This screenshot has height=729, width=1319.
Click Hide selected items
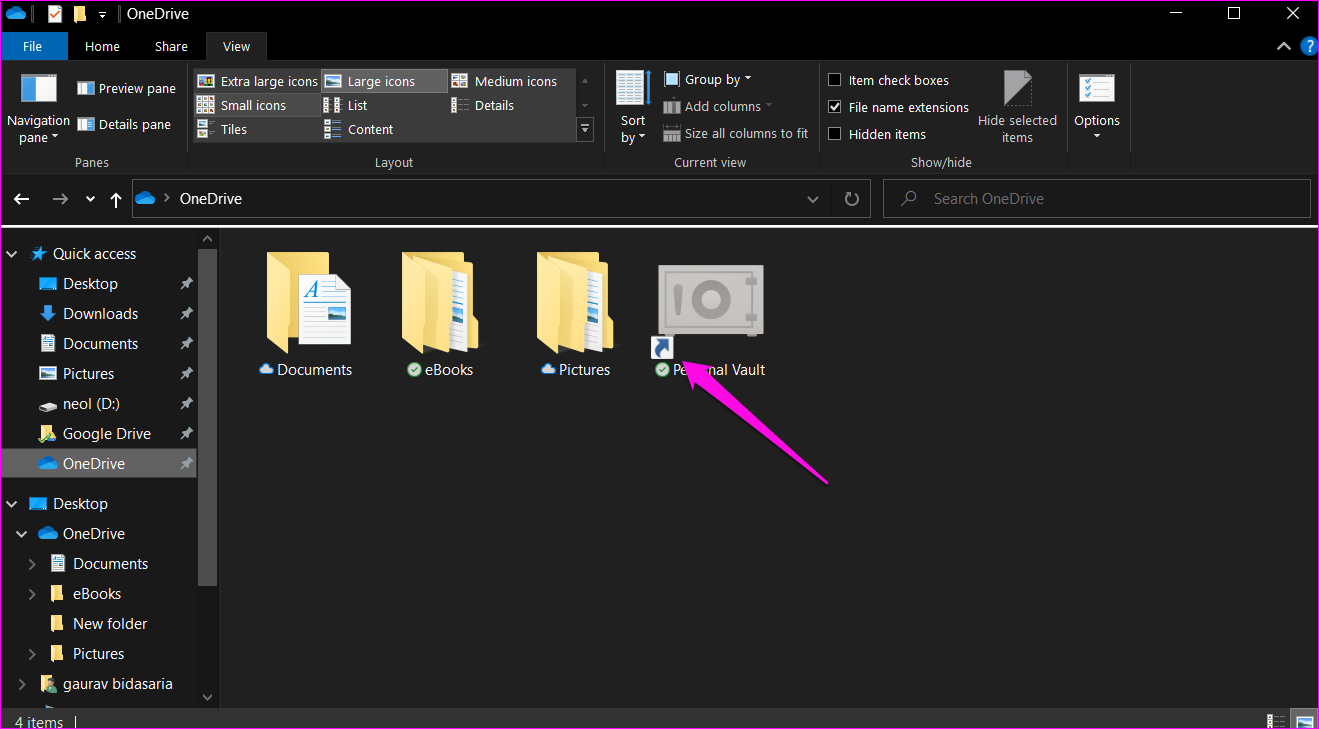point(1017,108)
